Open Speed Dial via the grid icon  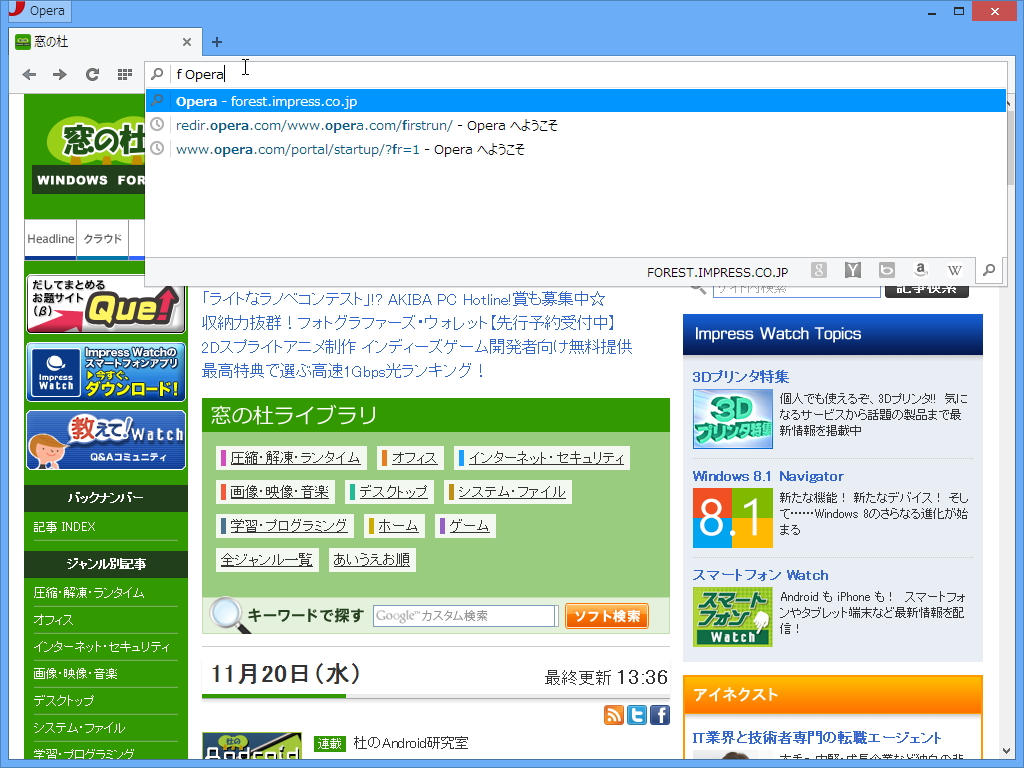124,74
